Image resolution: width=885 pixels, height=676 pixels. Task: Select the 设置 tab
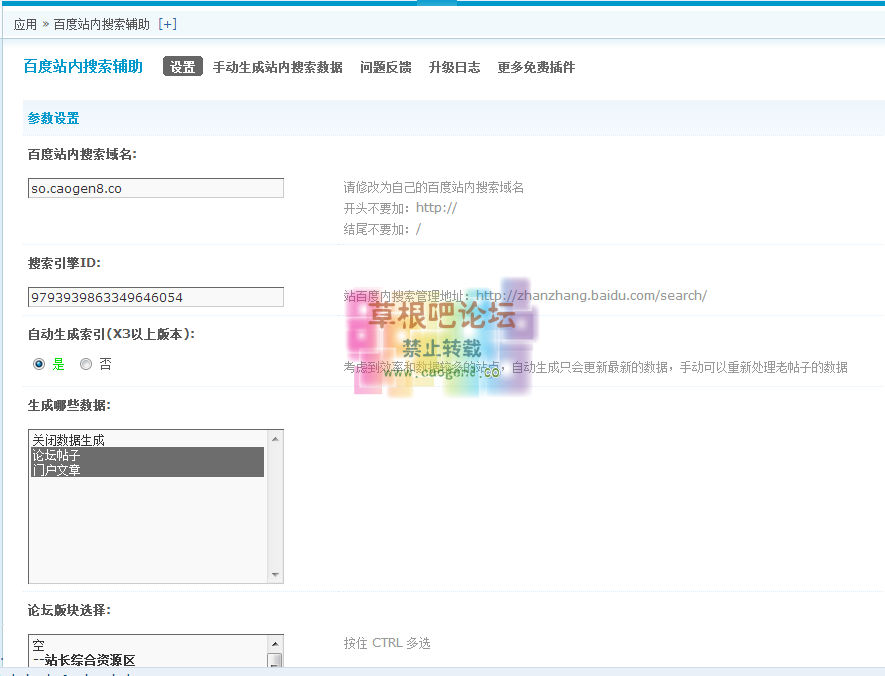tap(182, 67)
